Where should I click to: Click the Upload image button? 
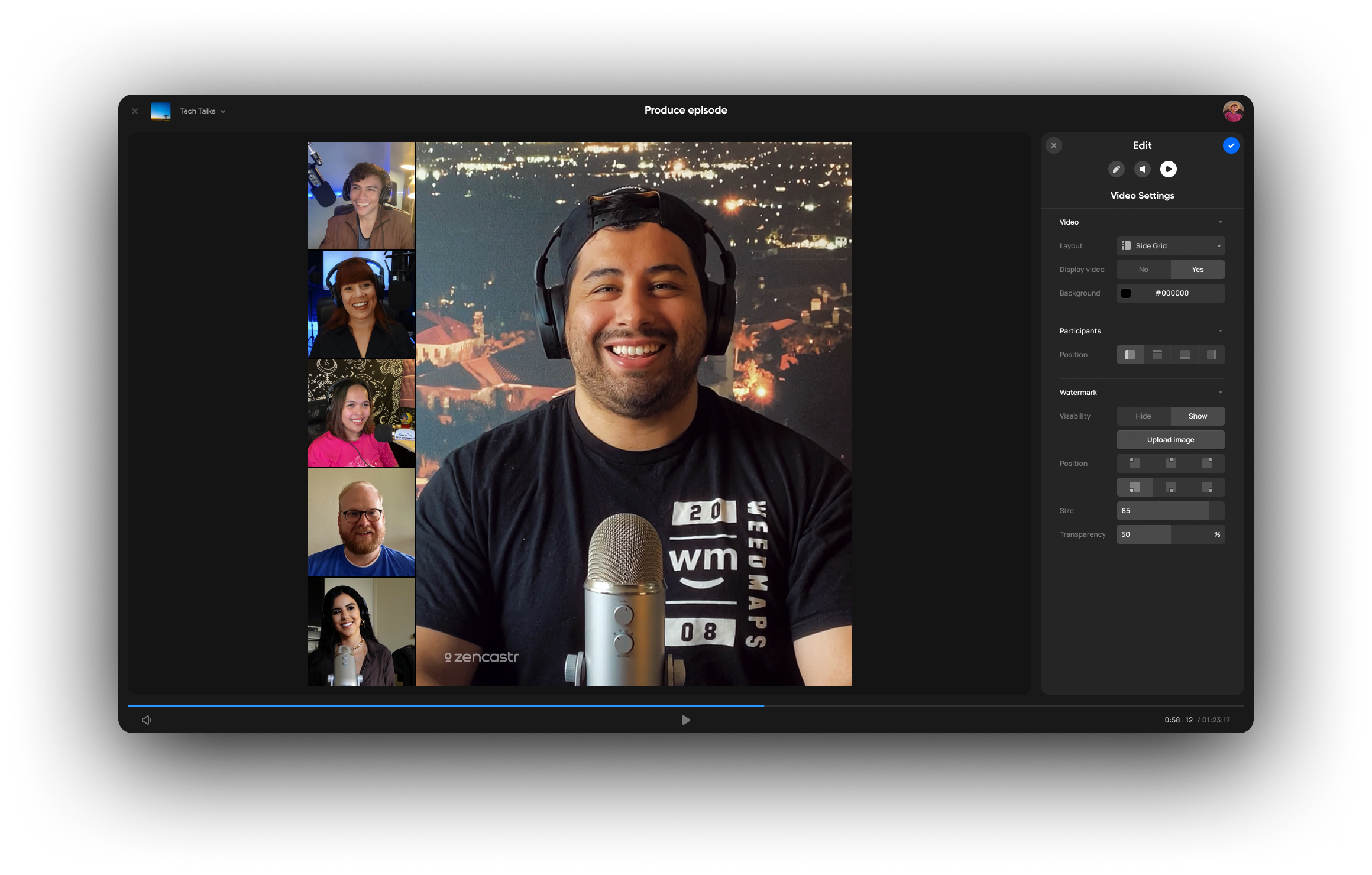pos(1170,440)
